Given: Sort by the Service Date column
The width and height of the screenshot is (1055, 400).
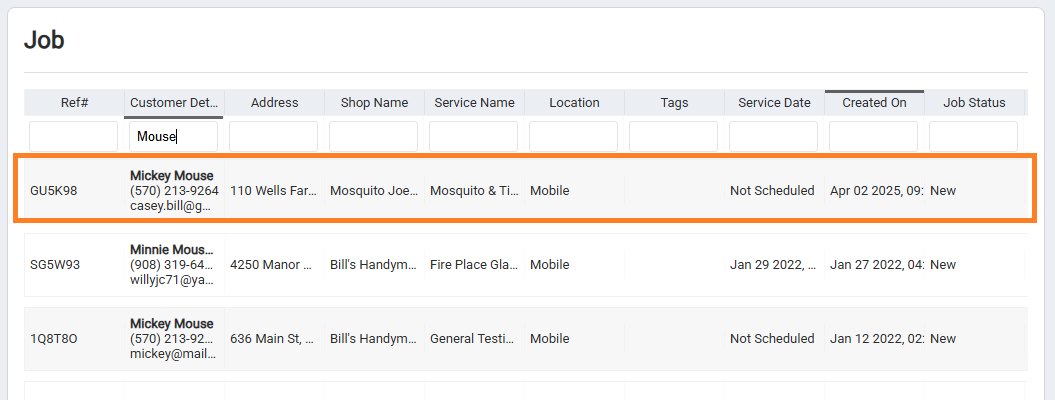Looking at the screenshot, I should click(x=774, y=103).
